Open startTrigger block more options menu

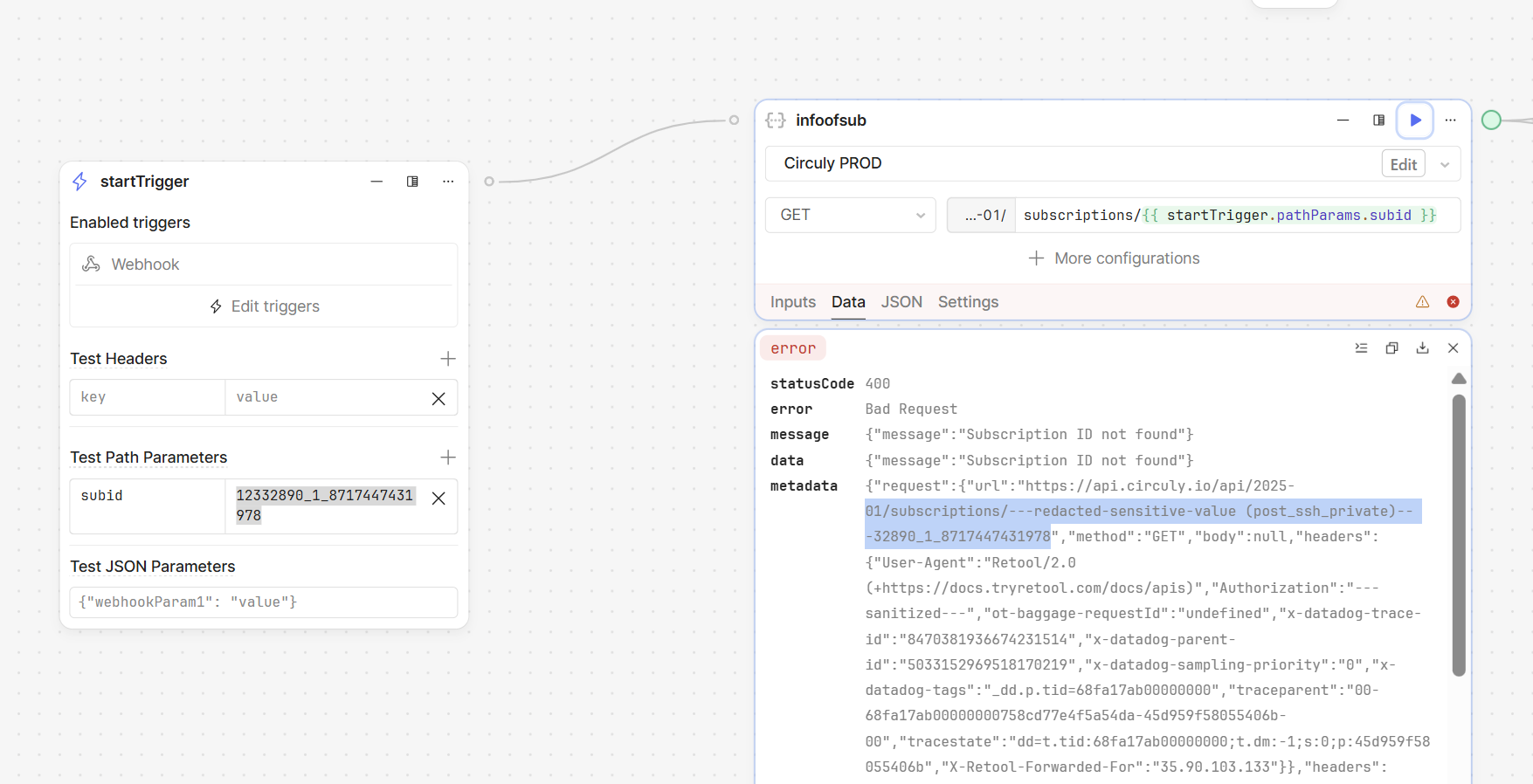(x=448, y=182)
